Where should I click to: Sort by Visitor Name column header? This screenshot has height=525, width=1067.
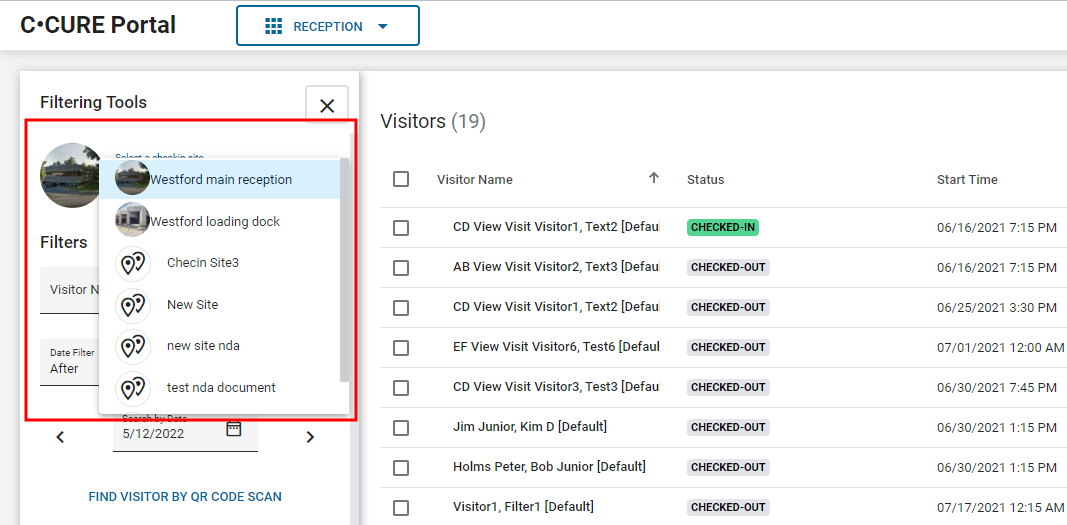[x=475, y=180]
